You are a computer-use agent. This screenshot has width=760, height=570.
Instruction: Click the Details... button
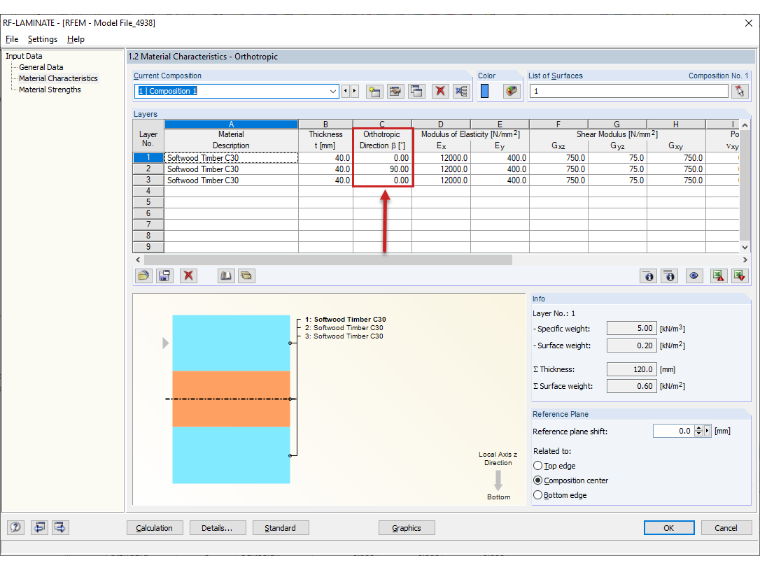click(x=218, y=528)
